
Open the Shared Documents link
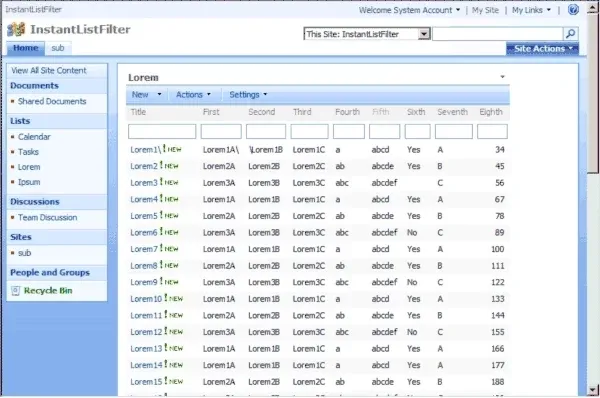pyautogui.click(x=52, y=101)
